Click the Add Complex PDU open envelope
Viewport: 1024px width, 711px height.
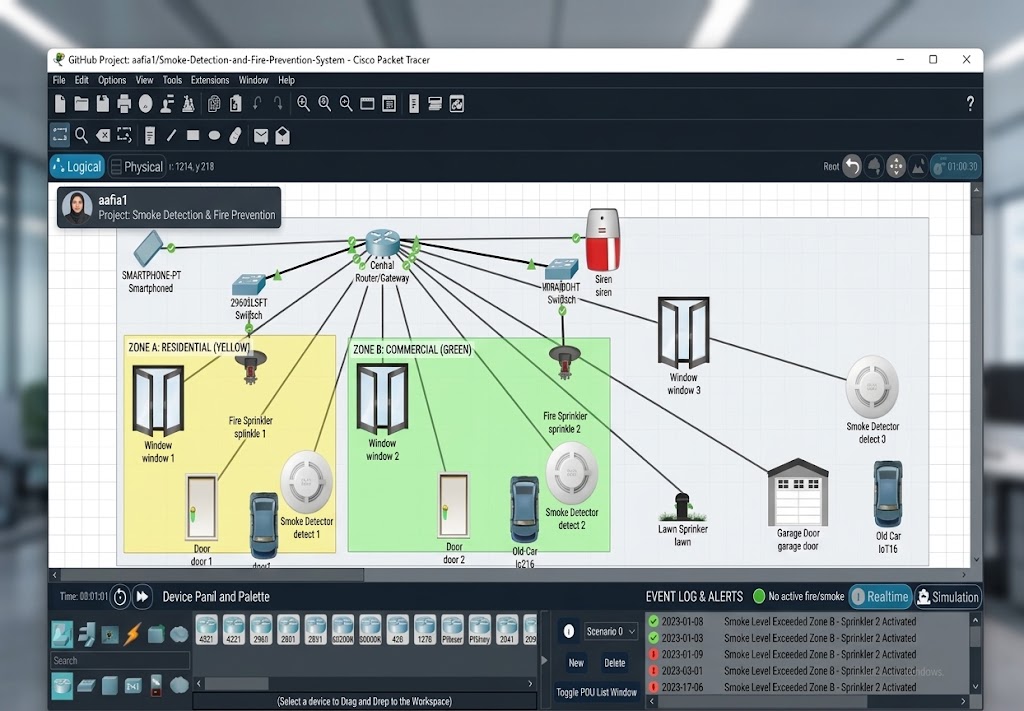tap(282, 135)
